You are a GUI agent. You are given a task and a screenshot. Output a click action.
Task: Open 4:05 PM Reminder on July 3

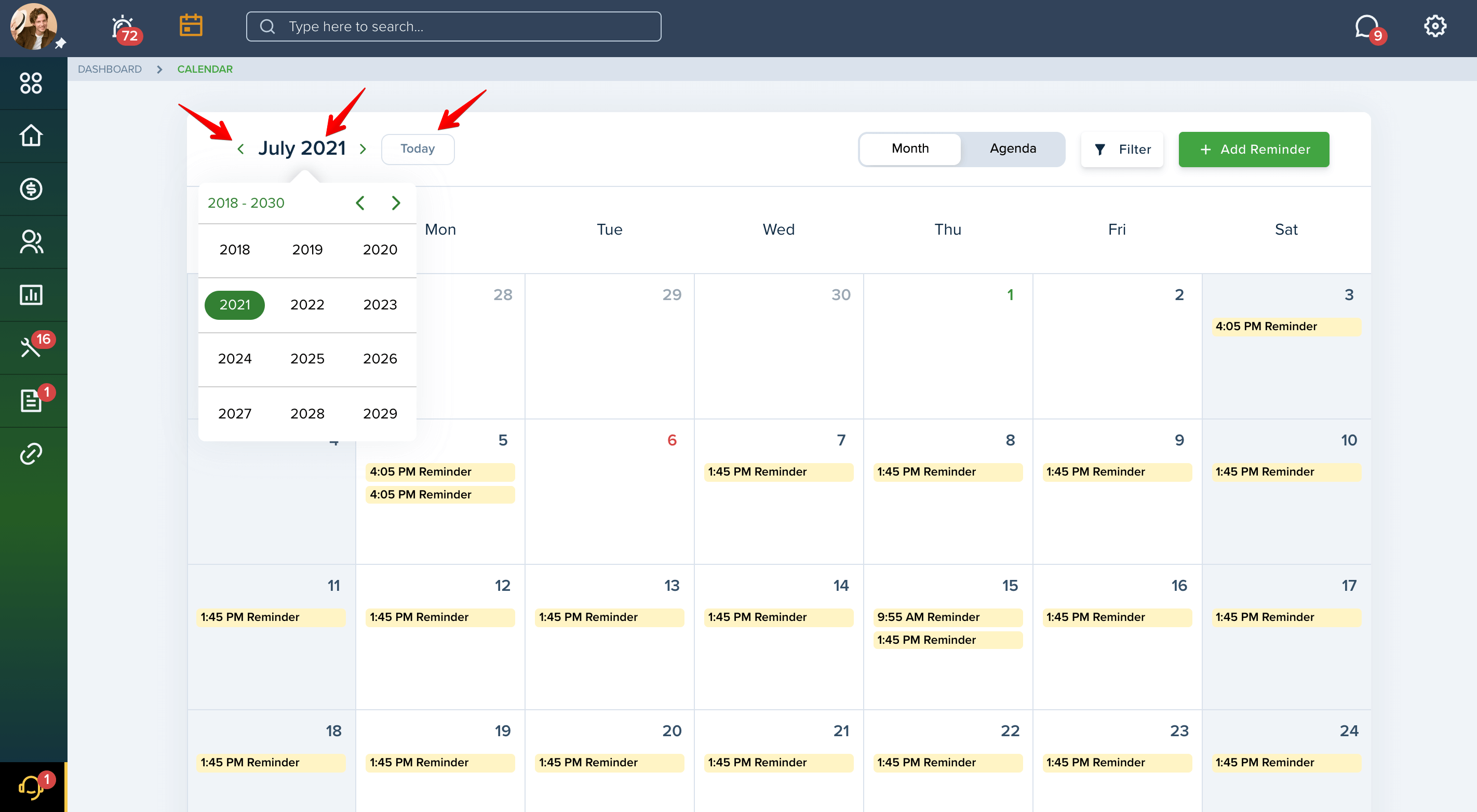[x=1286, y=327]
